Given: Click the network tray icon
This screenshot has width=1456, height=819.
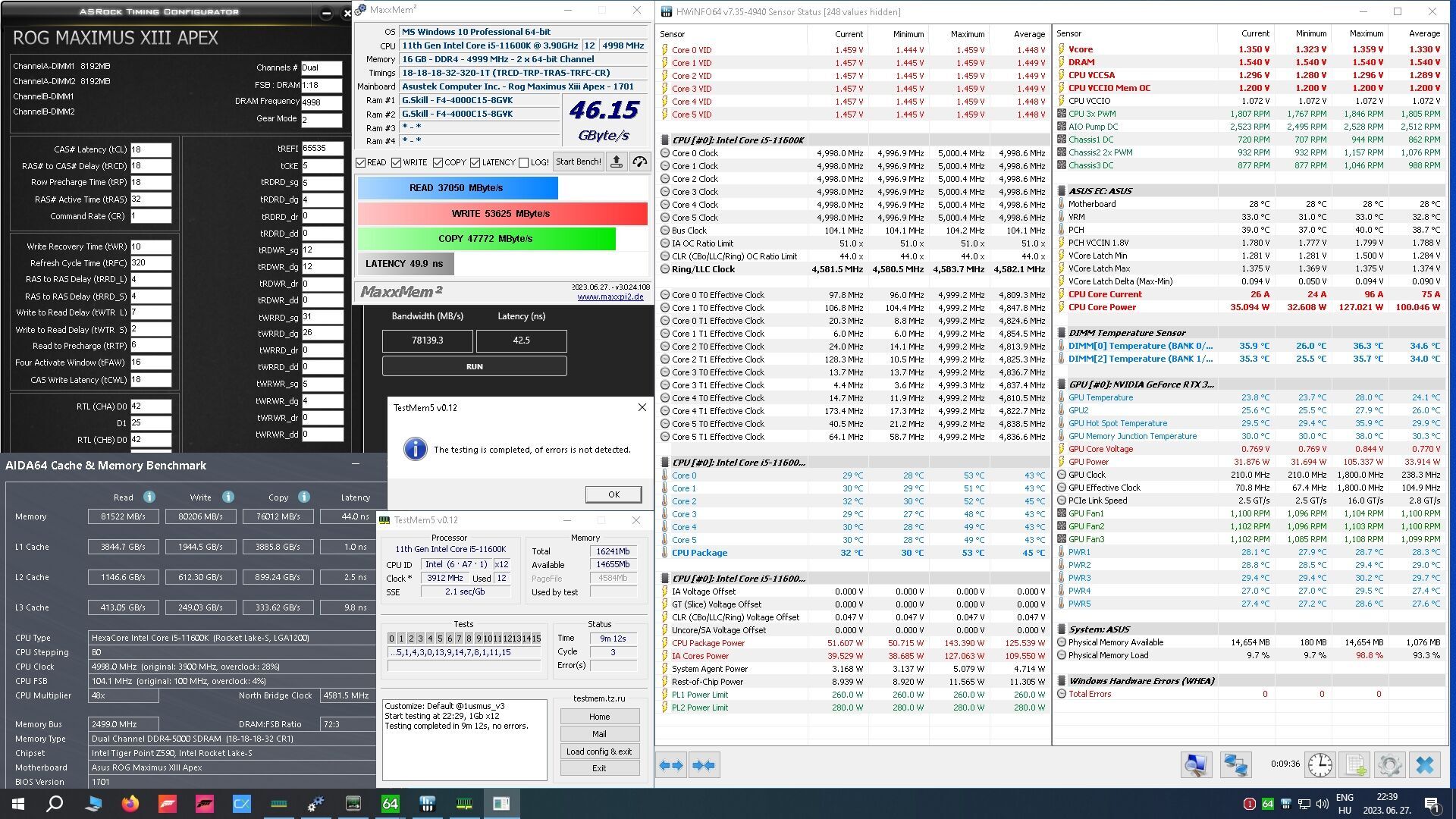Looking at the screenshot, I should pos(1304,804).
